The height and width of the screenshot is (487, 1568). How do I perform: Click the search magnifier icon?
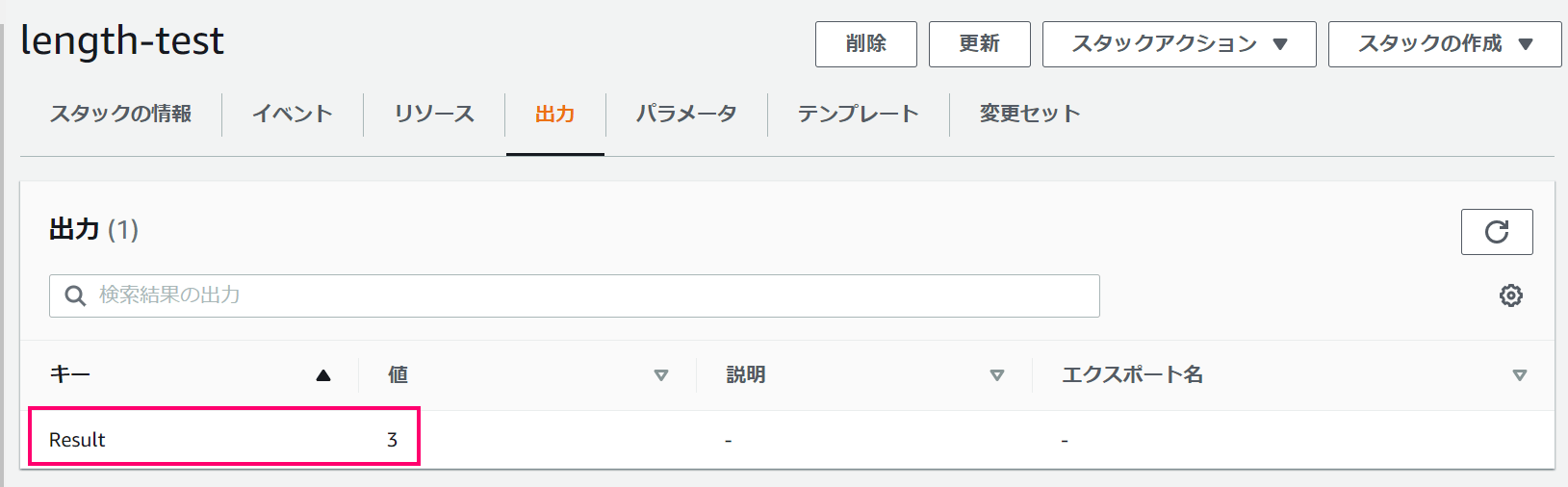pos(75,295)
